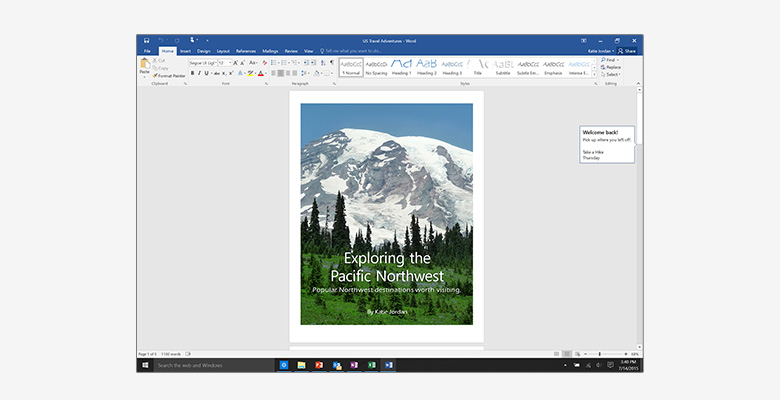The height and width of the screenshot is (400, 780).
Task: Toggle Bold formatting
Action: pos(192,73)
